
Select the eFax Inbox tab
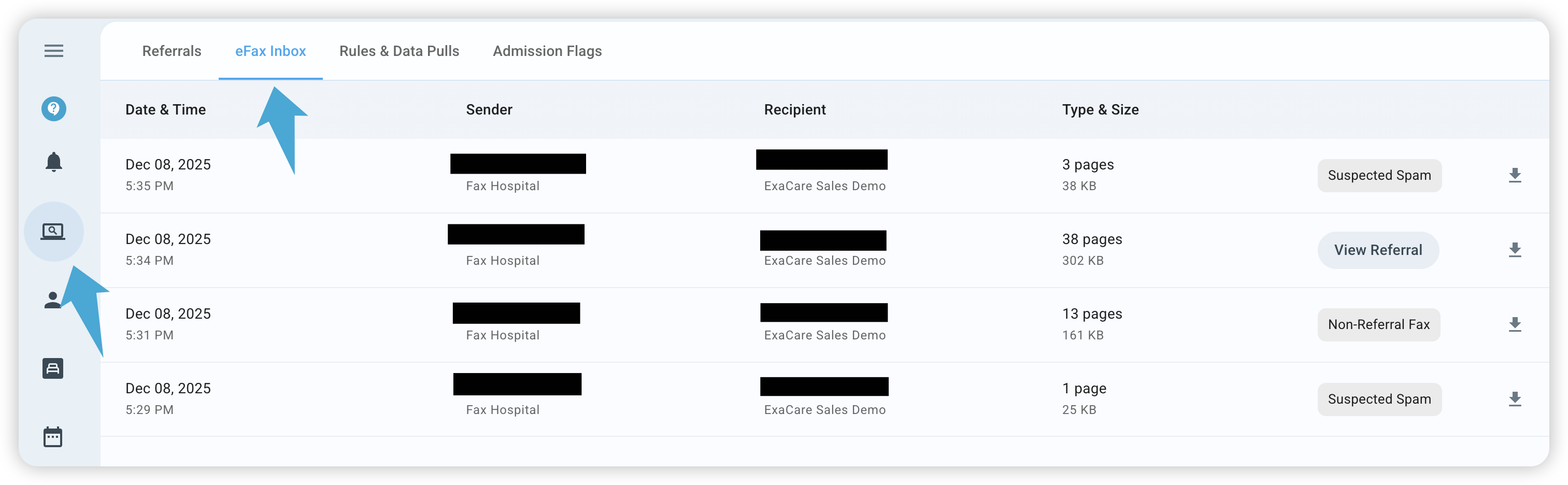pos(270,51)
